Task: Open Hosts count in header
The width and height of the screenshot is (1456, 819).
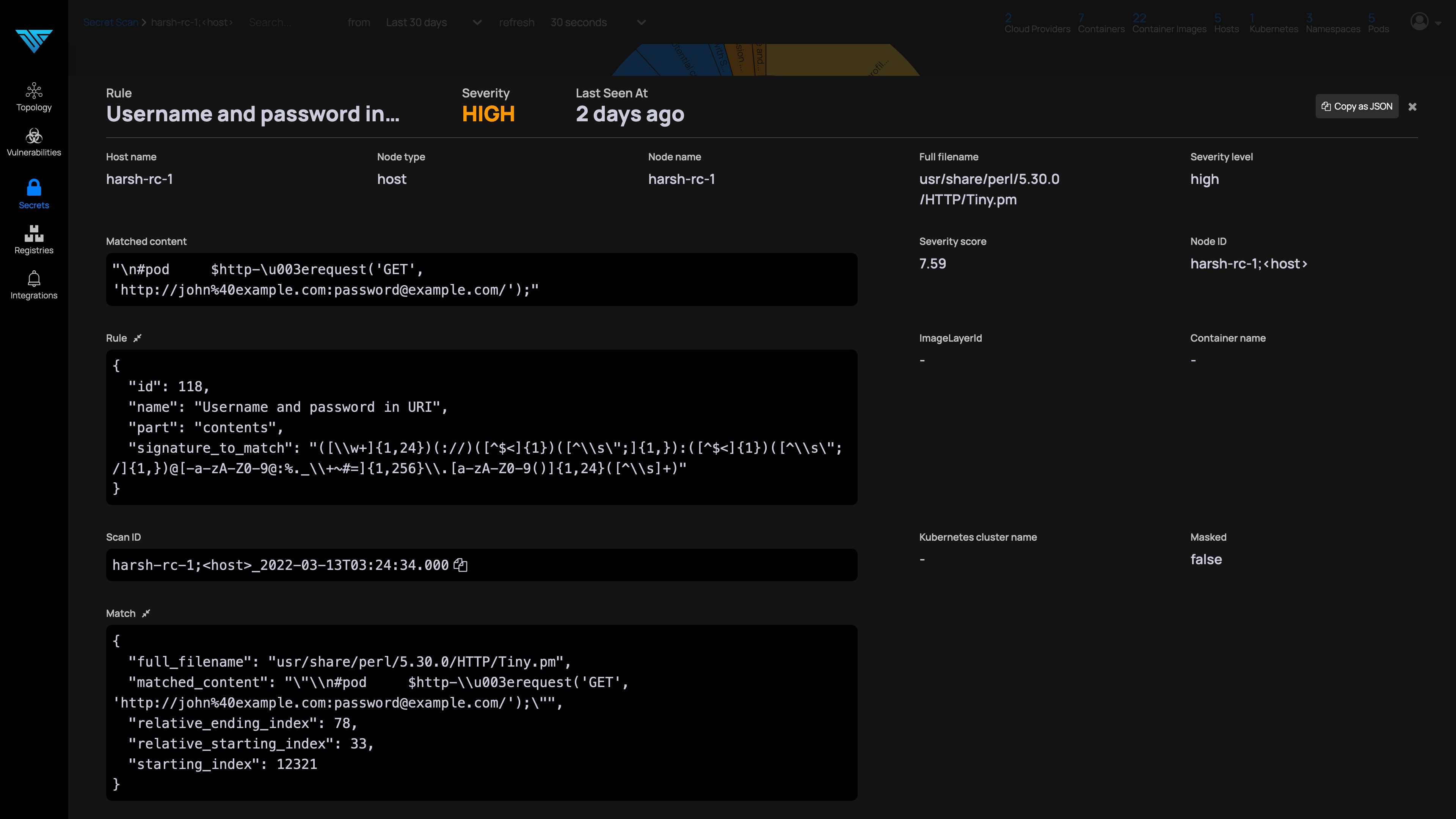Action: (1226, 24)
